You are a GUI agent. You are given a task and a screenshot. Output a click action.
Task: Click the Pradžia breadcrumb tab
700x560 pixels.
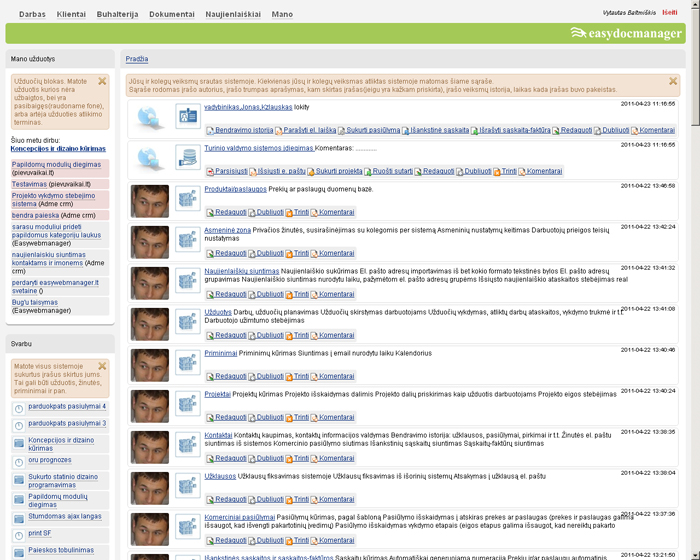[137, 59]
